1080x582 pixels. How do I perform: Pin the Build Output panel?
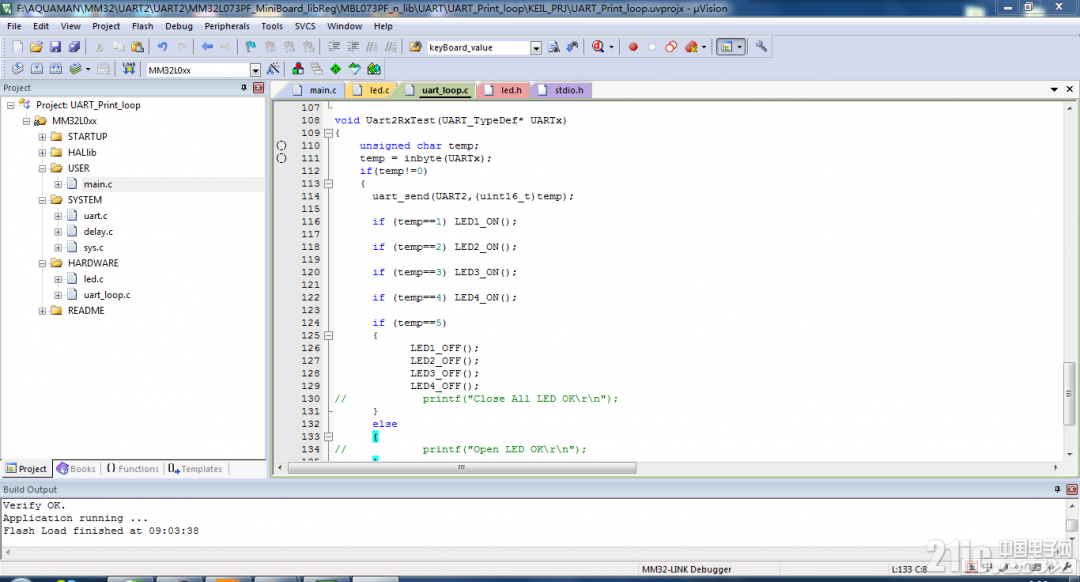point(1057,489)
